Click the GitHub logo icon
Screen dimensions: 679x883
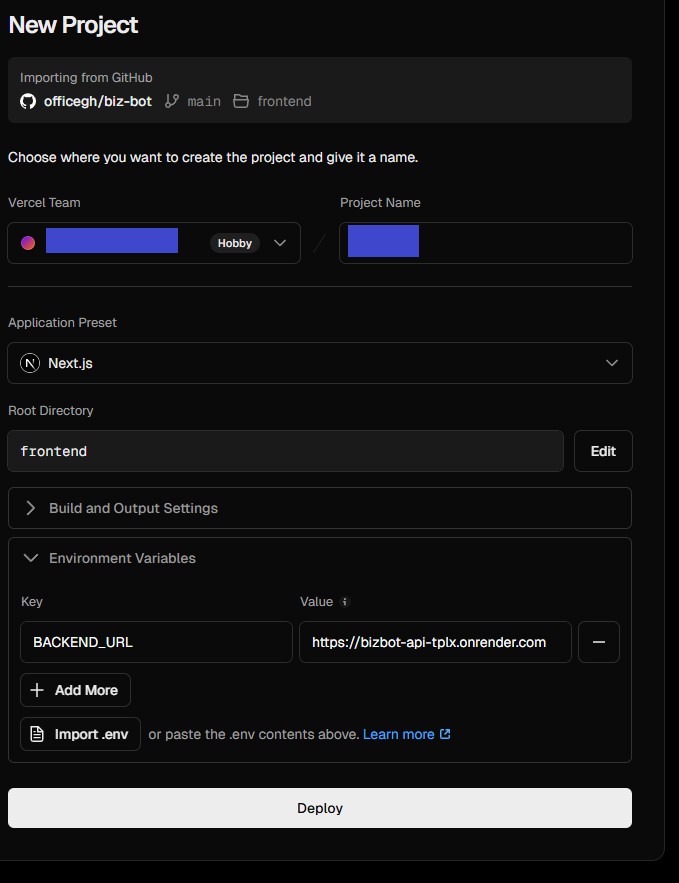(28, 101)
